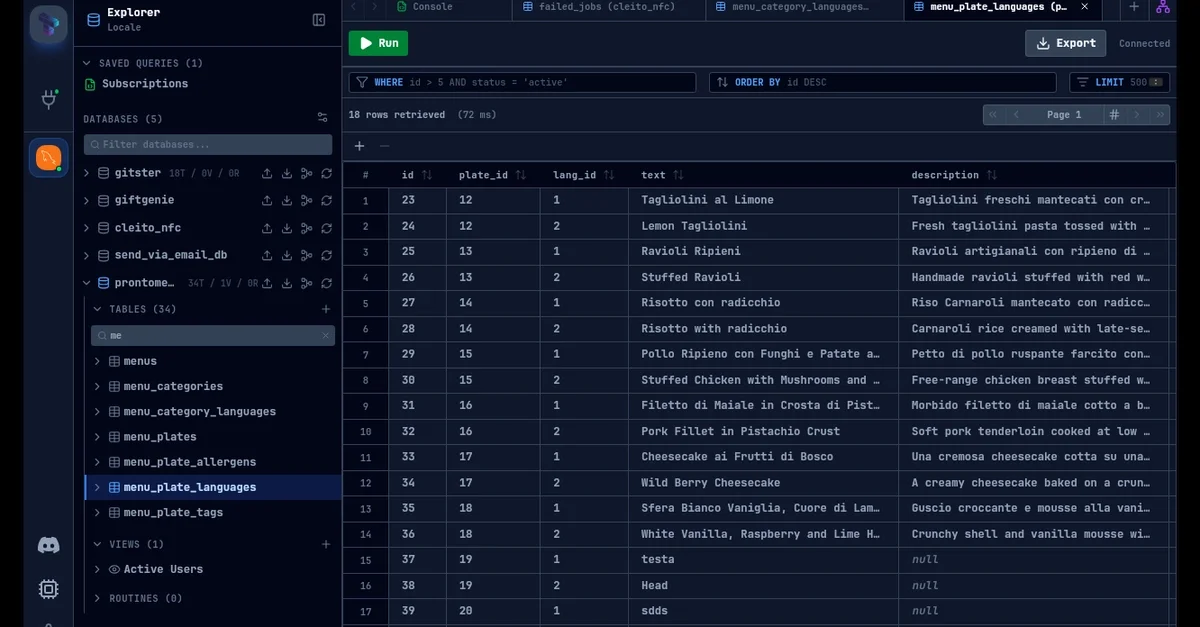The image size is (1200, 627).
Task: Add a new row with plus icon
Action: point(360,146)
